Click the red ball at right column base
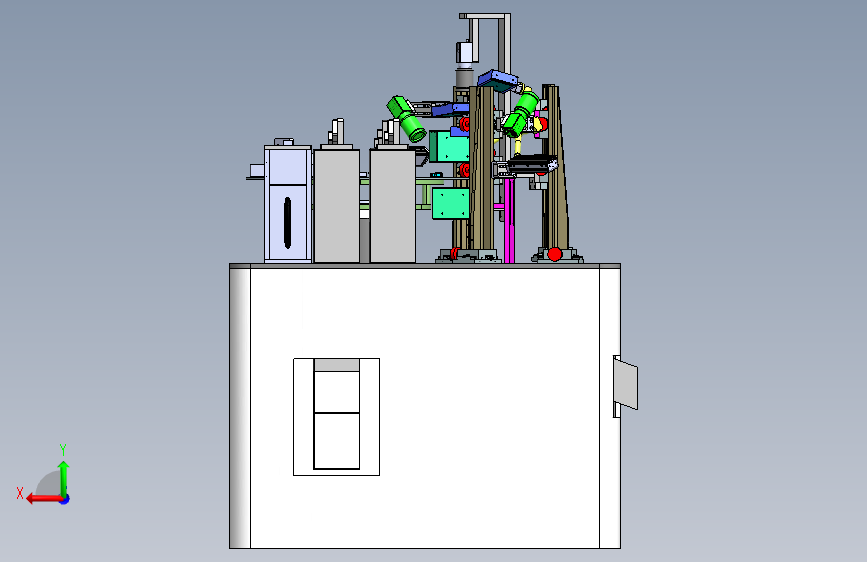Viewport: 867px width, 562px height. (555, 254)
